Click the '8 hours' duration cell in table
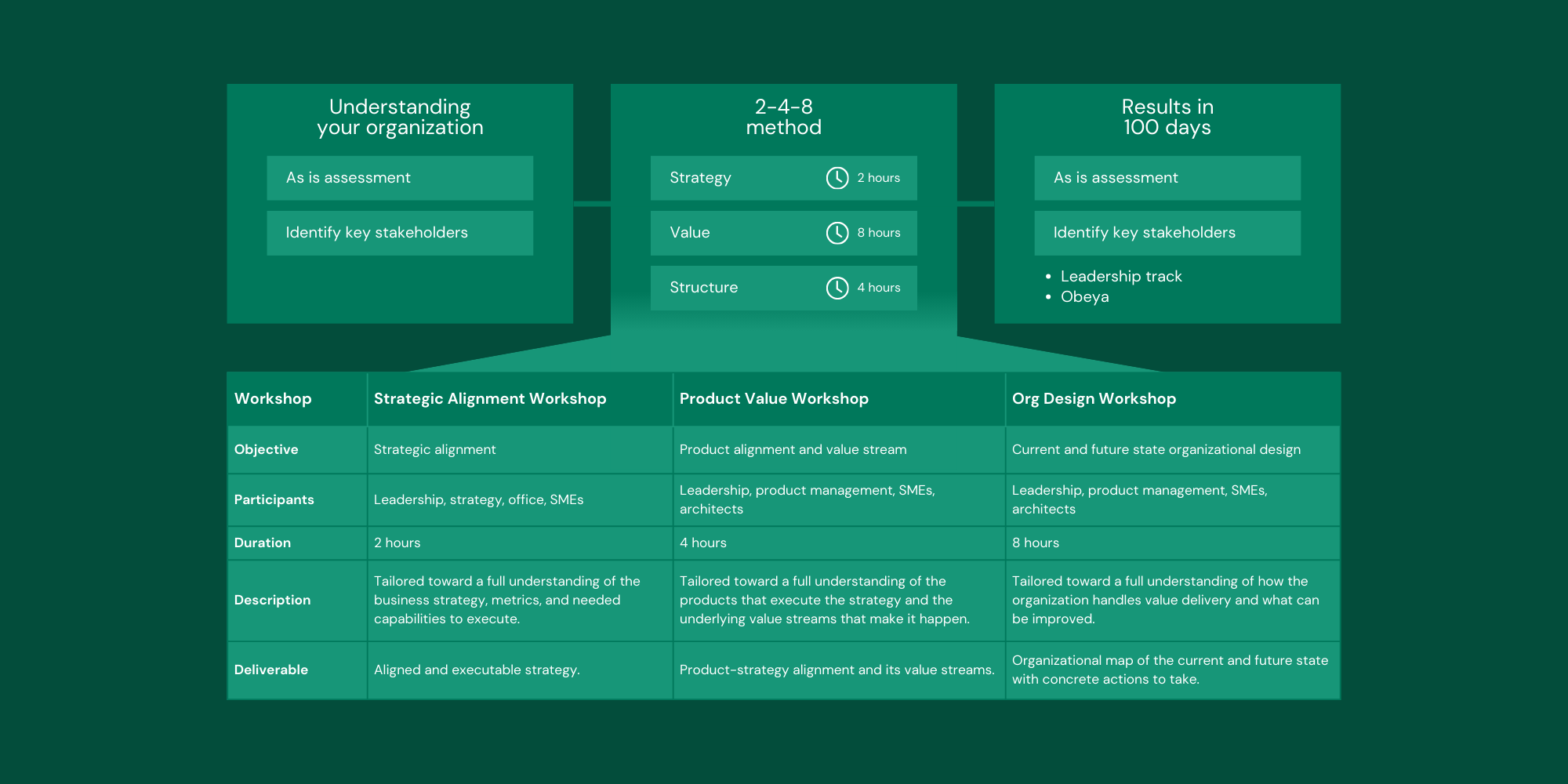Screen dimensions: 1568x784 click(x=1173, y=543)
